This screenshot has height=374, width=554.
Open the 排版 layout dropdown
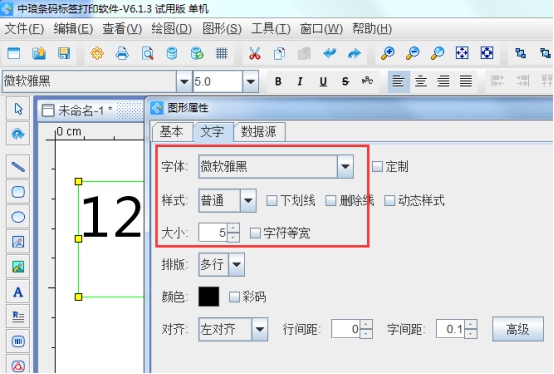click(x=236, y=264)
